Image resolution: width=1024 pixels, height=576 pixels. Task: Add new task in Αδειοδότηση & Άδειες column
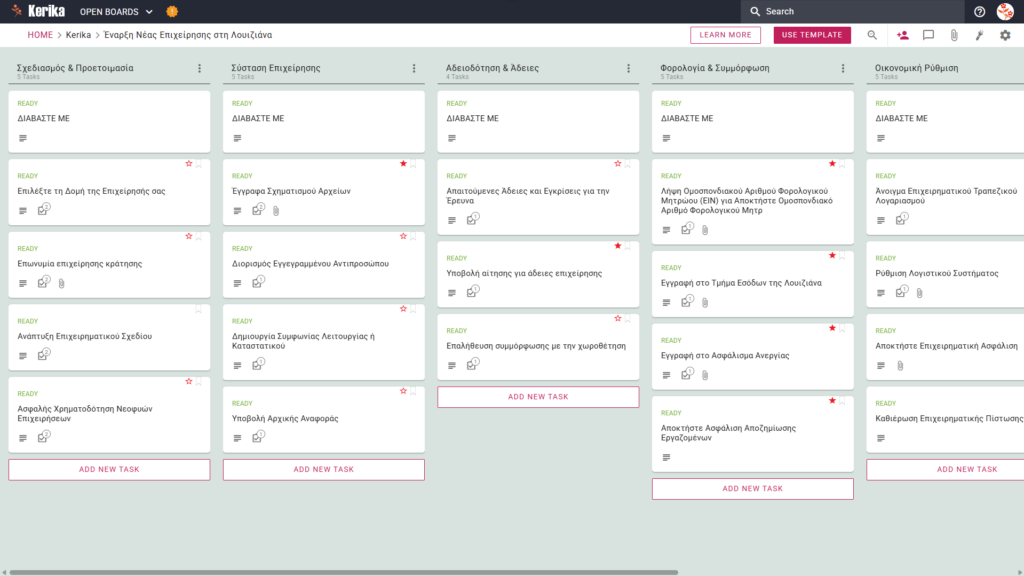[x=538, y=397]
